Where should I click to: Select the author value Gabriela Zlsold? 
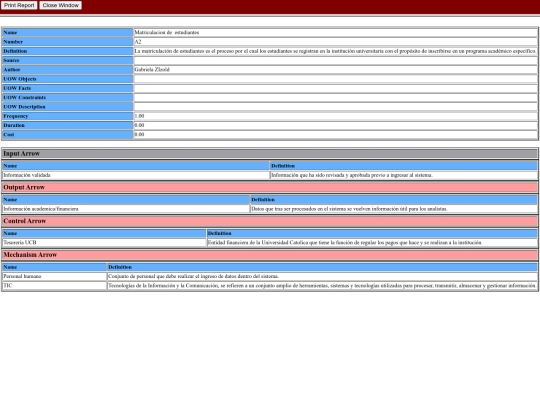pos(152,70)
